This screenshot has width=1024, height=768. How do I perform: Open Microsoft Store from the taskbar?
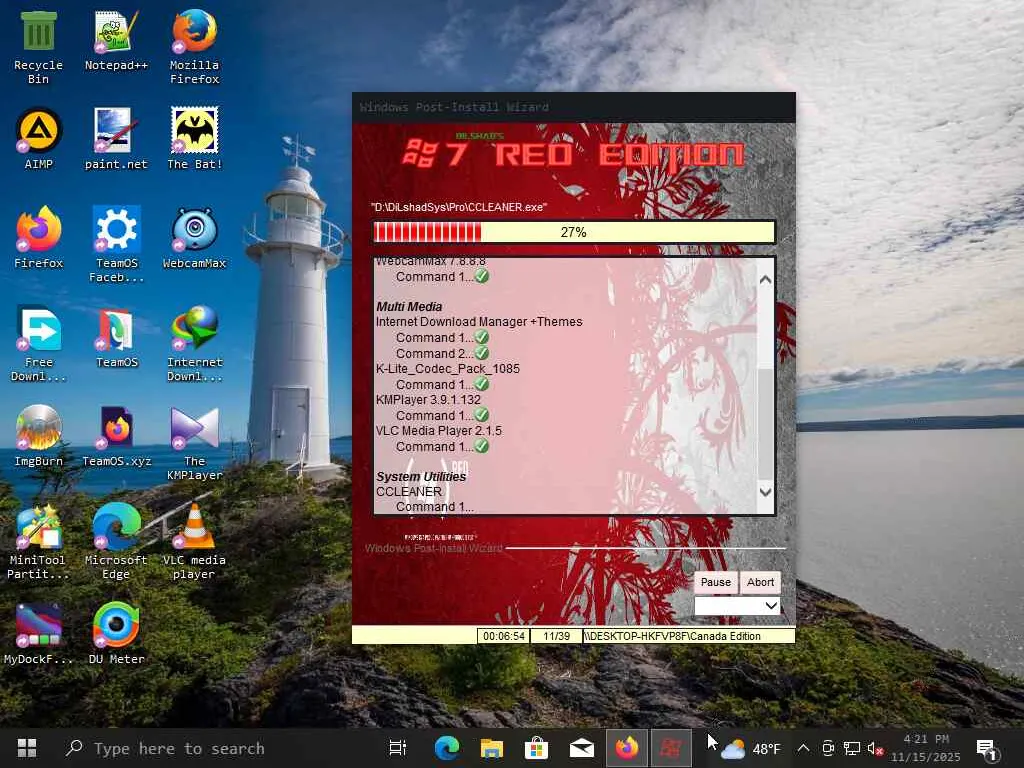pyautogui.click(x=536, y=748)
